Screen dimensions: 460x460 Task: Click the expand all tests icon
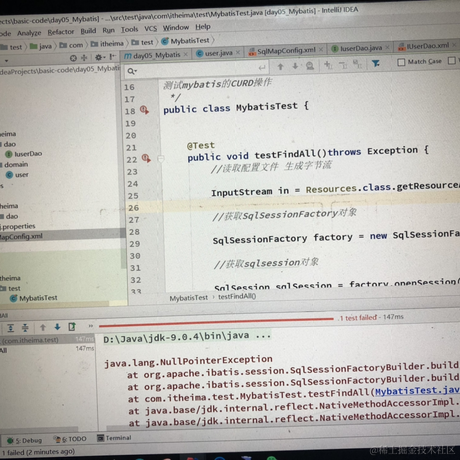pyautogui.click(x=11, y=328)
